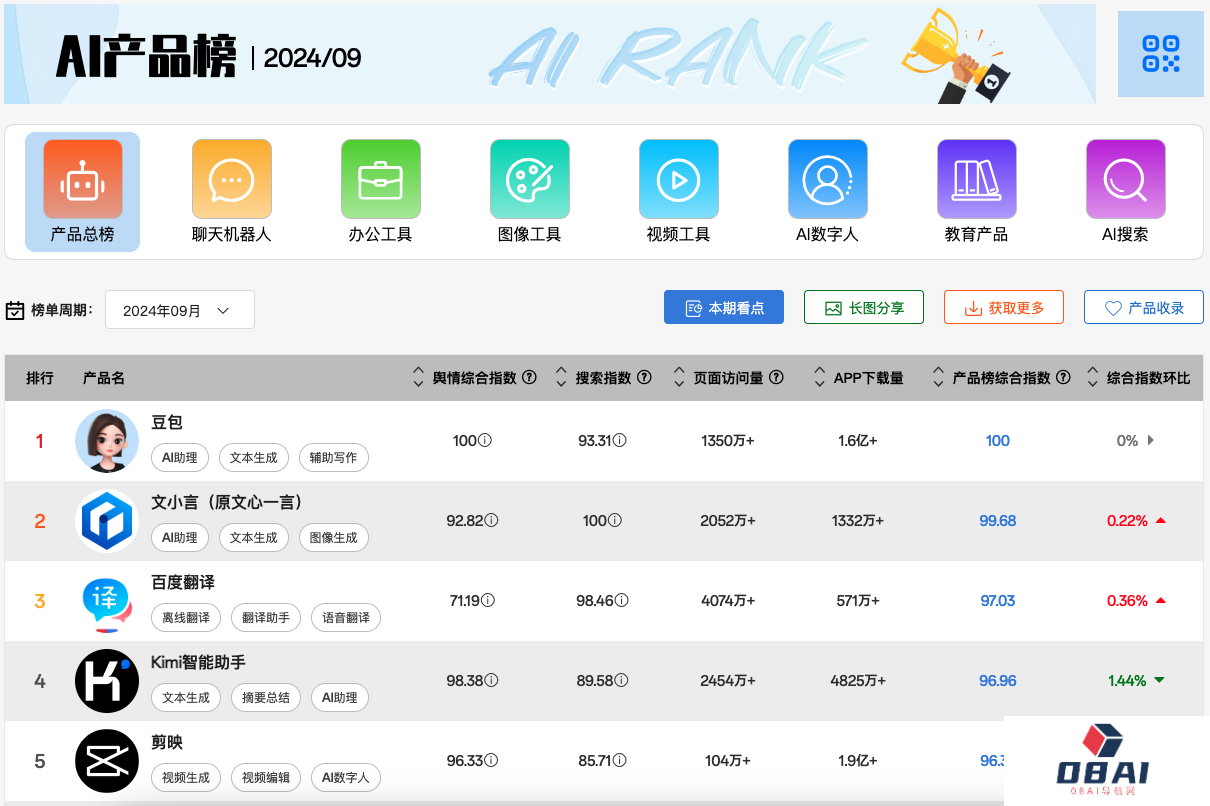
Task: Click 获取更多 to get more data
Action: [x=1003, y=307]
